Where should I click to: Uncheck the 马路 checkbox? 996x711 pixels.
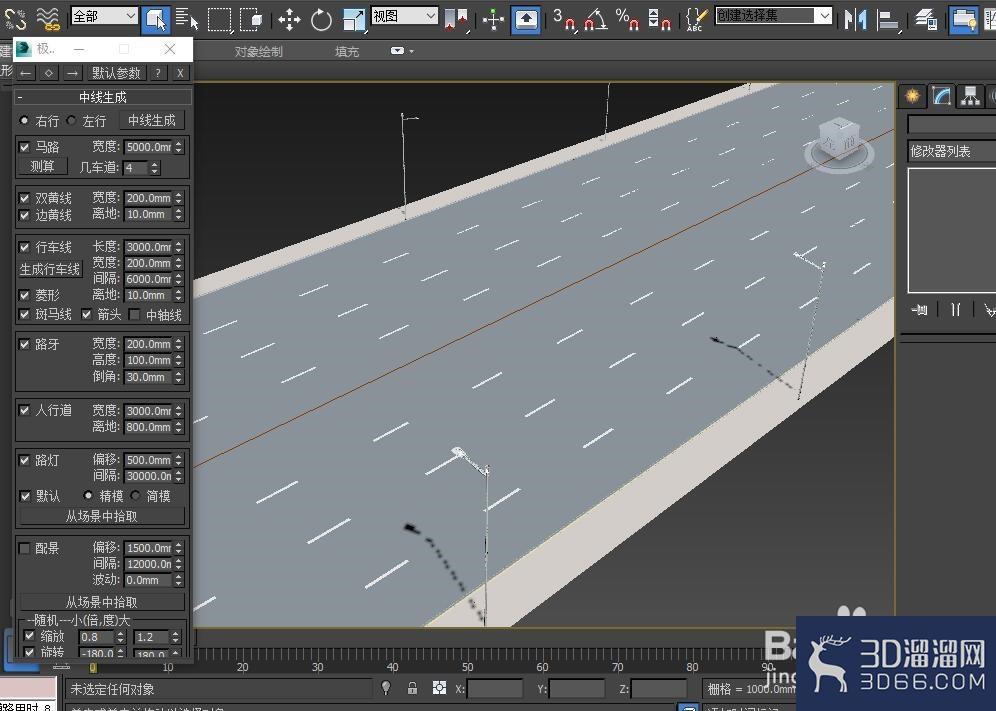coord(24,147)
